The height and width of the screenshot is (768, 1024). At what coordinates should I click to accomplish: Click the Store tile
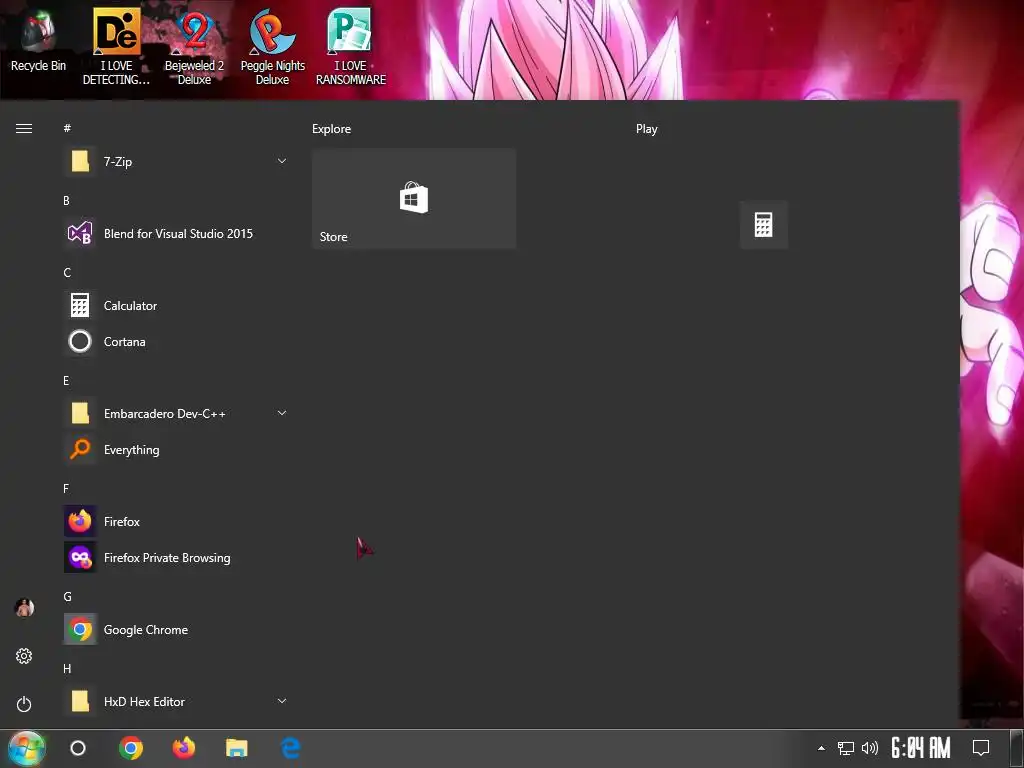tap(414, 199)
